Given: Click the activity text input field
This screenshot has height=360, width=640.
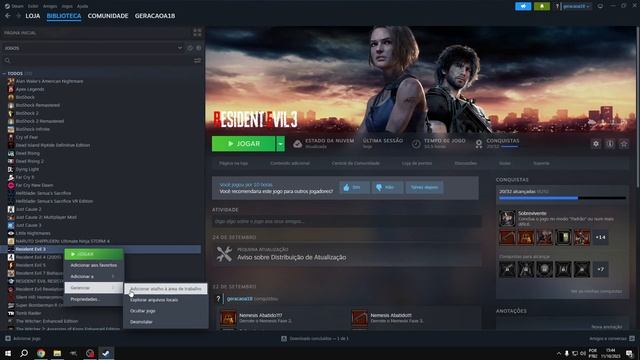Looking at the screenshot, I should pos(346,221).
